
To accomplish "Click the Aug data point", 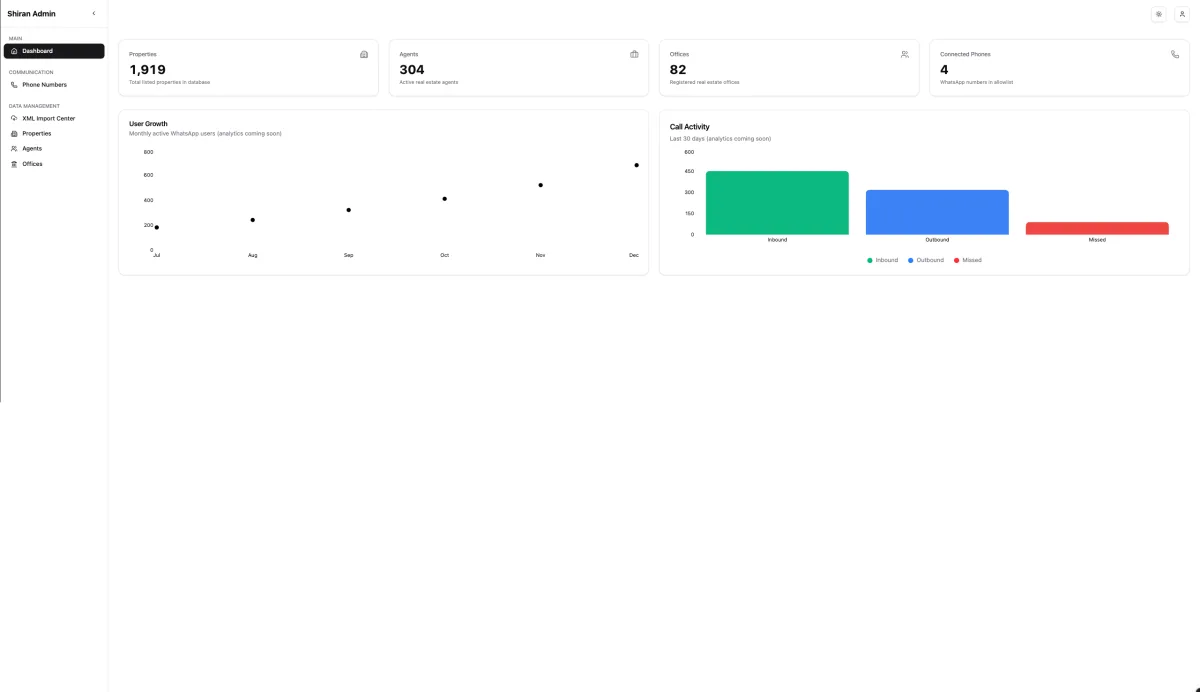I will [x=253, y=220].
